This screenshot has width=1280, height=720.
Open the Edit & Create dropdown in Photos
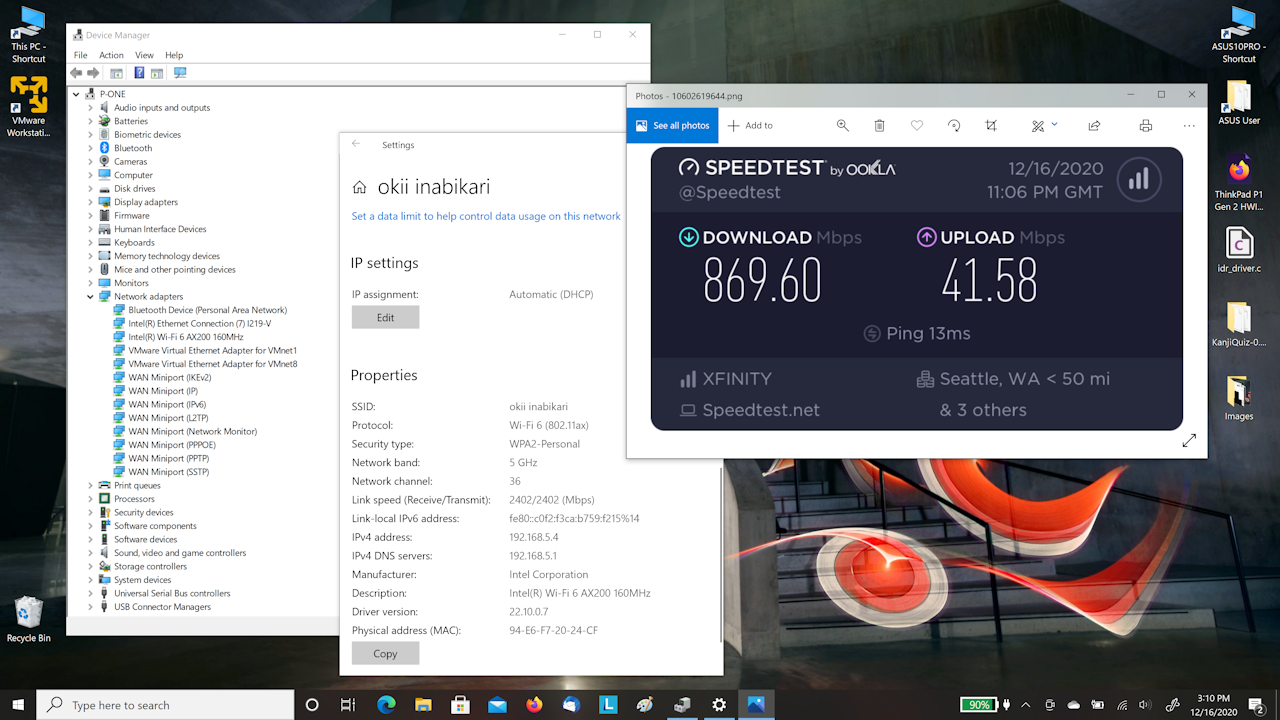(1045, 125)
